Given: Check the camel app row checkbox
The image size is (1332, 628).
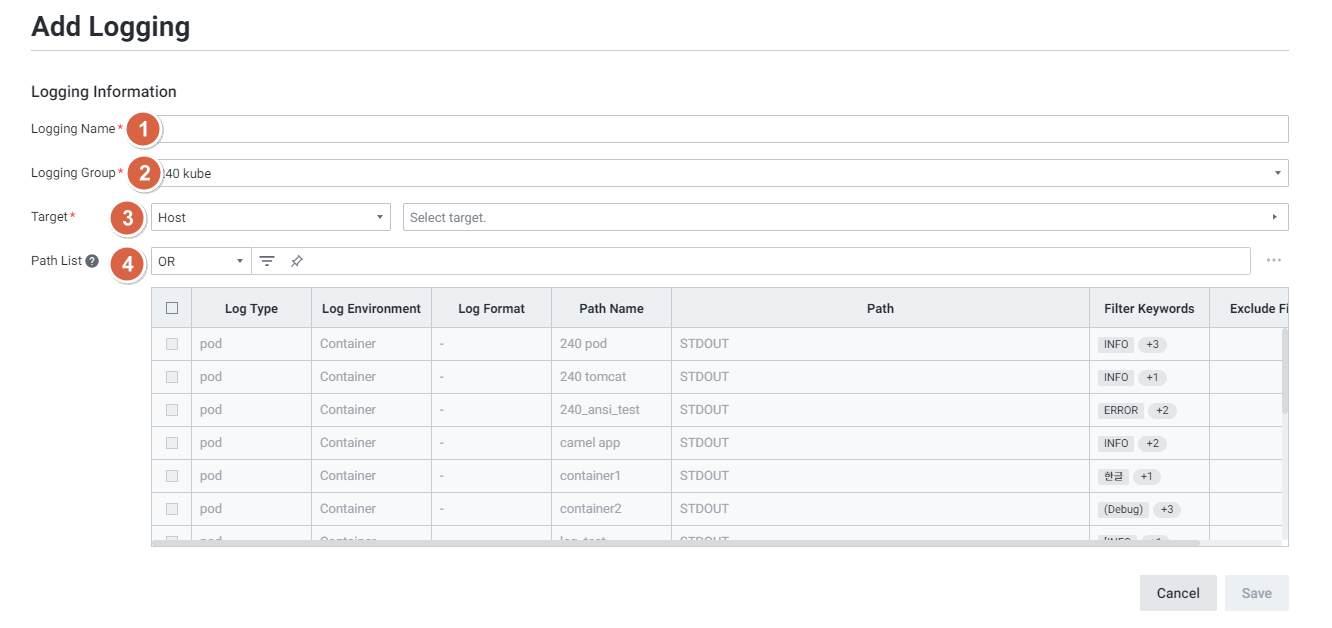Looking at the screenshot, I should pyautogui.click(x=172, y=443).
